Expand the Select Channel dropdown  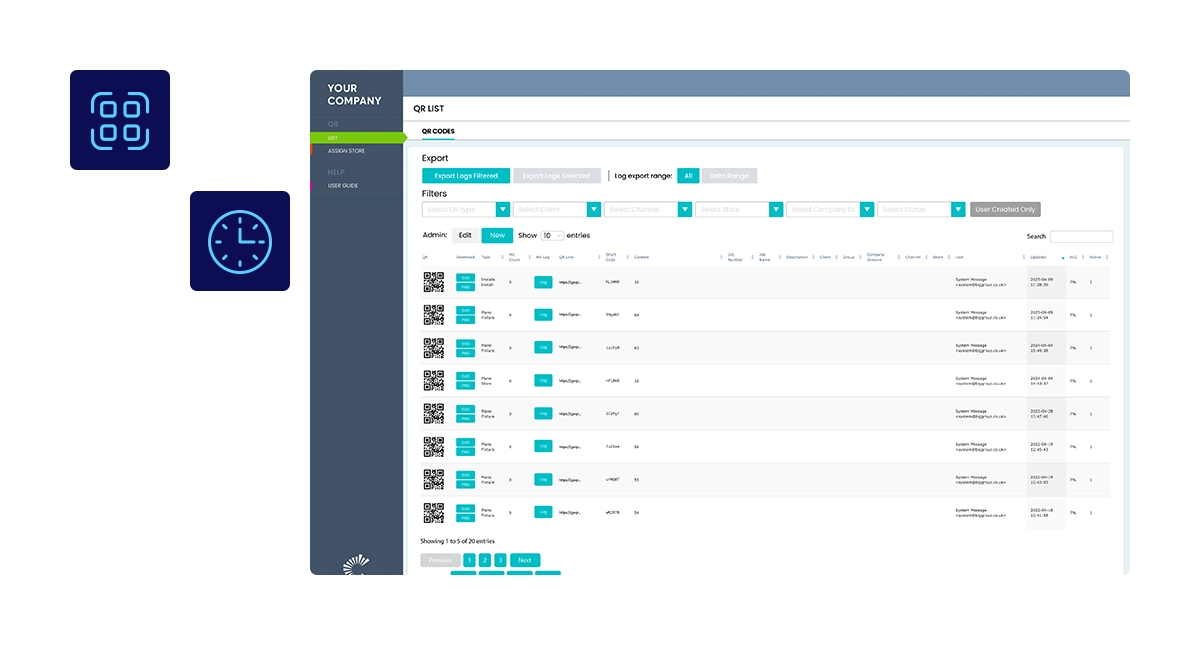click(x=648, y=210)
